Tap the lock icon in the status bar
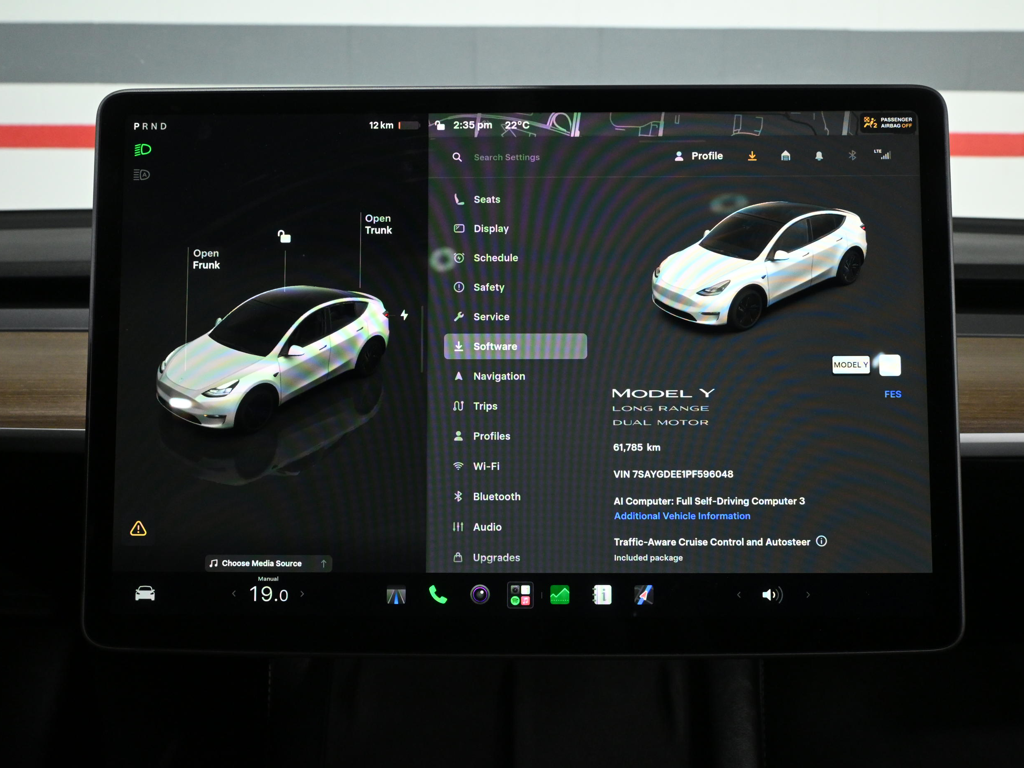Viewport: 1024px width, 768px height. pyautogui.click(x=440, y=125)
